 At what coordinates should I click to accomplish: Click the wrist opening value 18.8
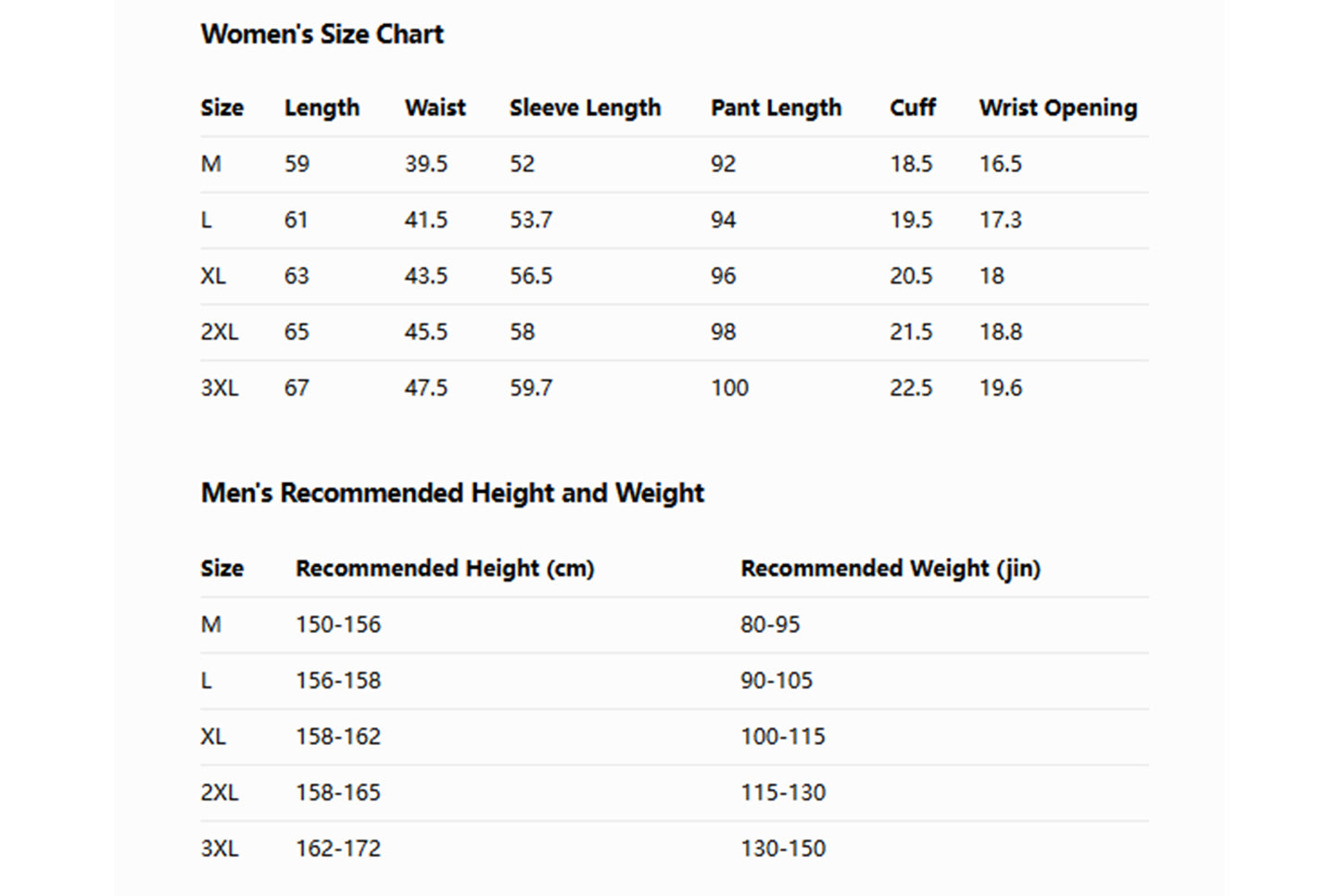click(1000, 332)
